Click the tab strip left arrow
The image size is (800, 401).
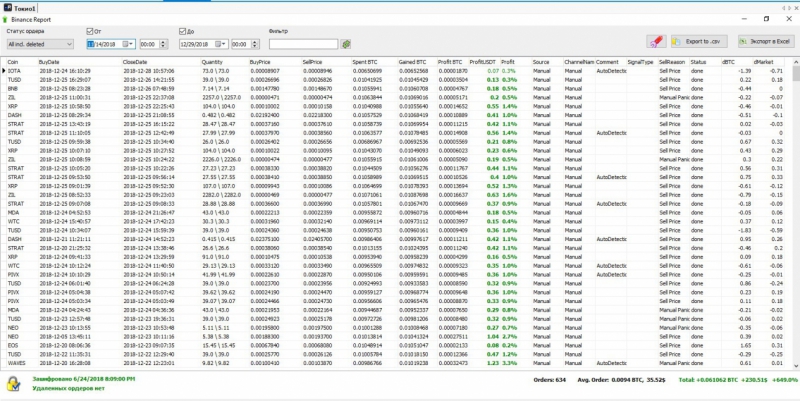(x=784, y=8)
